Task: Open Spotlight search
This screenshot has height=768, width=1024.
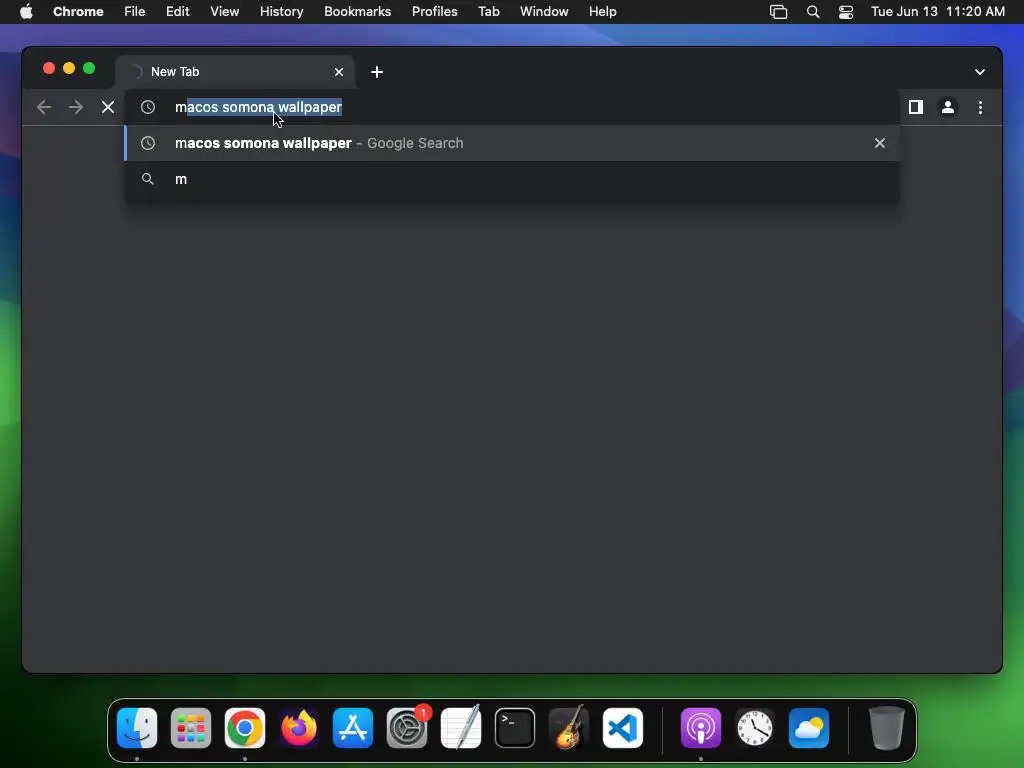Action: 813,12
